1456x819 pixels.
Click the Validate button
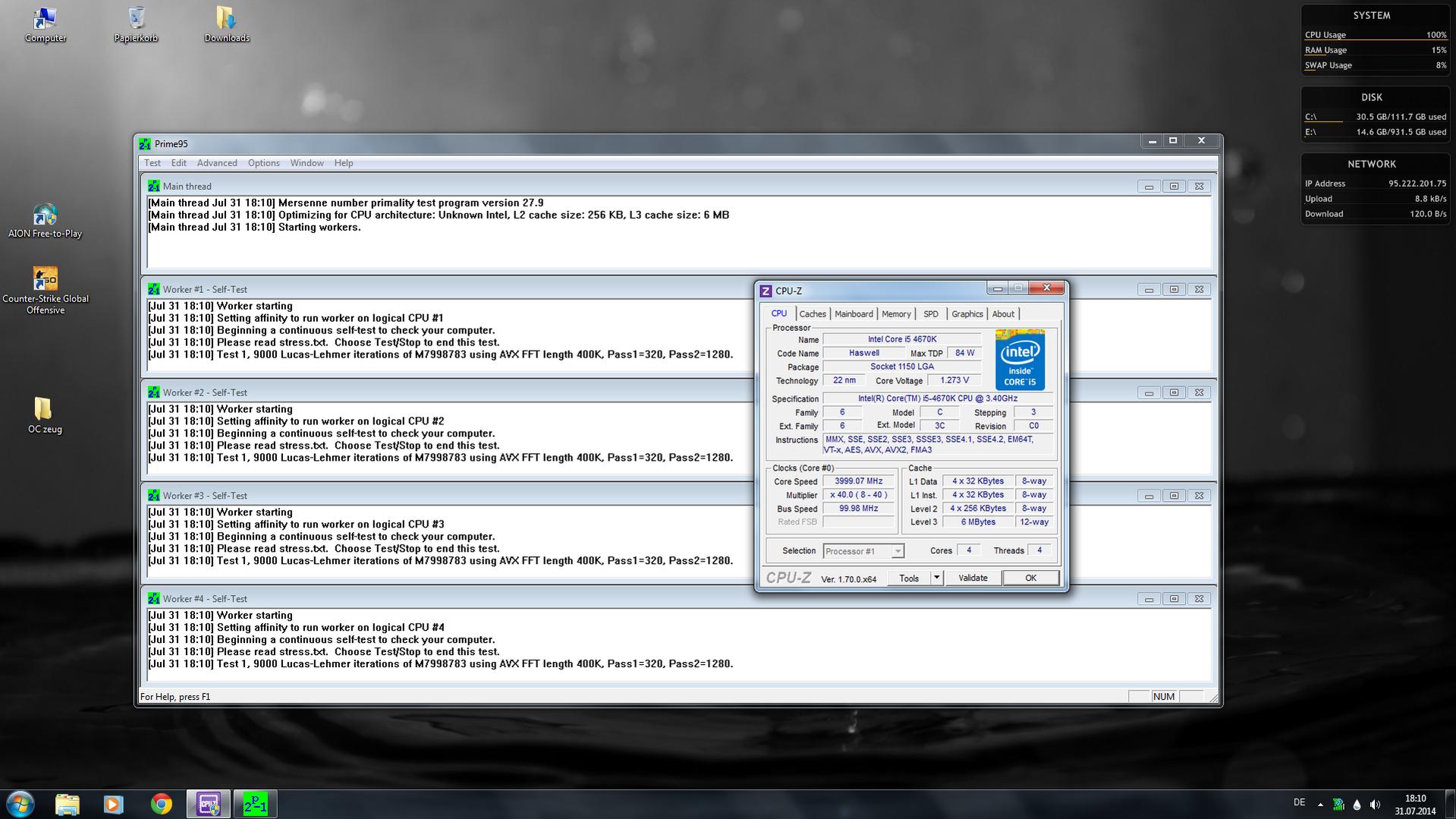tap(973, 578)
